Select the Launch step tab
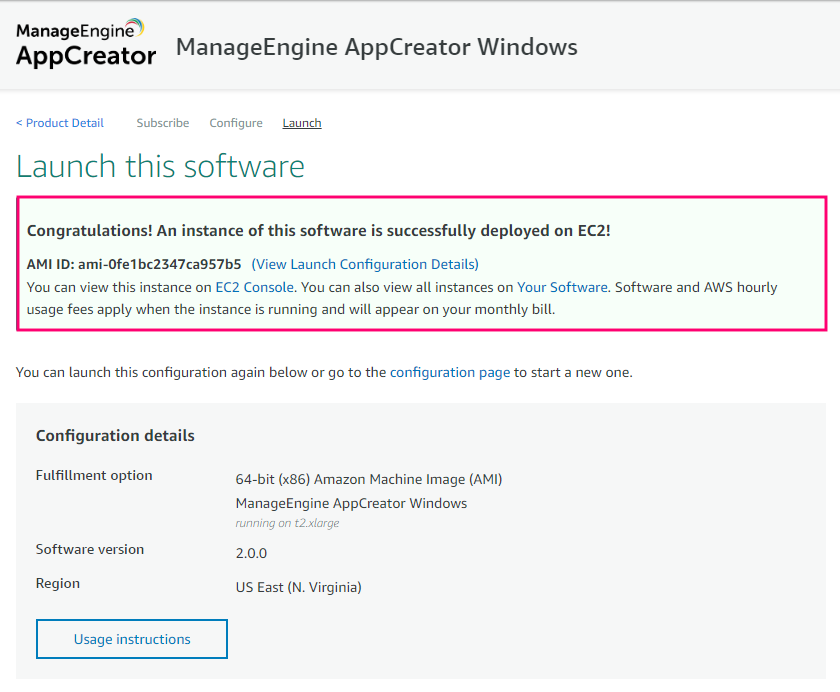Viewport: 840px width, 692px height. tap(301, 123)
